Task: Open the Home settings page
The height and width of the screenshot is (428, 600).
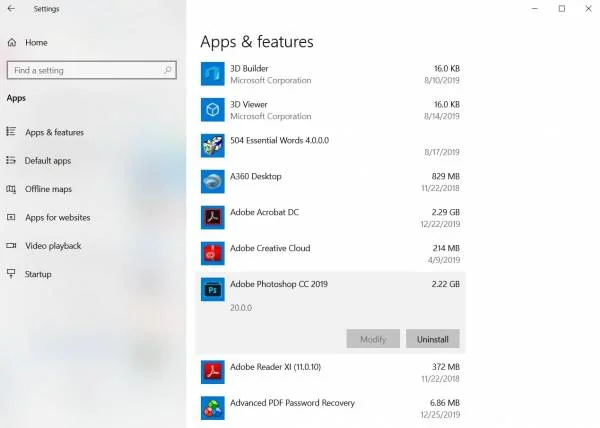Action: (36, 42)
